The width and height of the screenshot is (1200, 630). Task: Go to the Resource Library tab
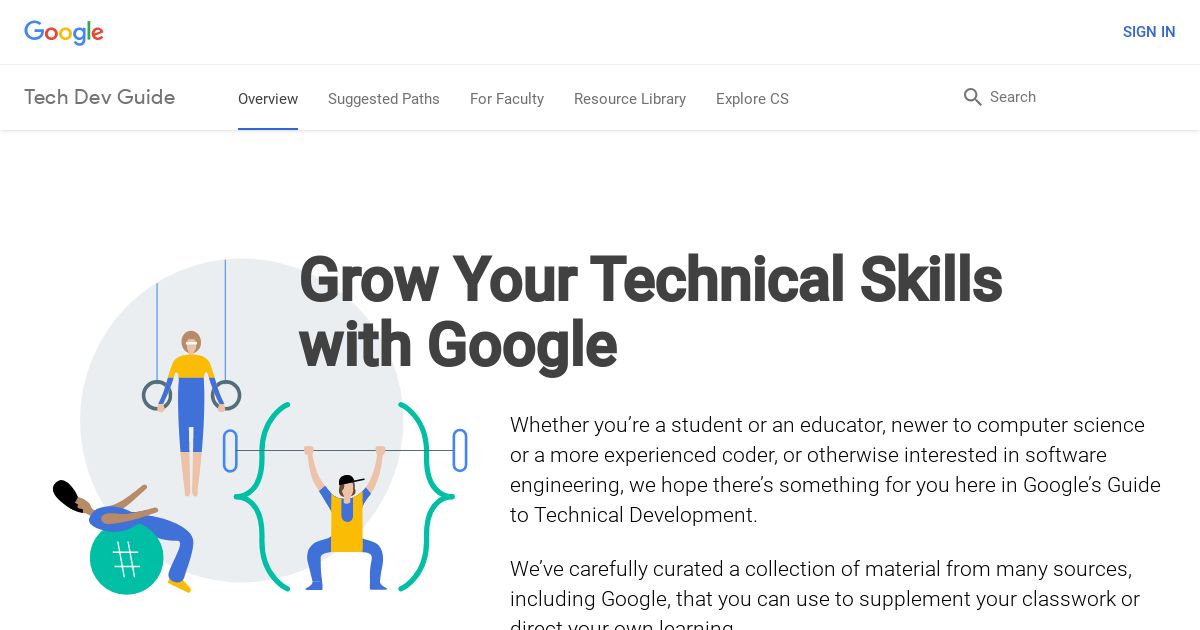630,99
